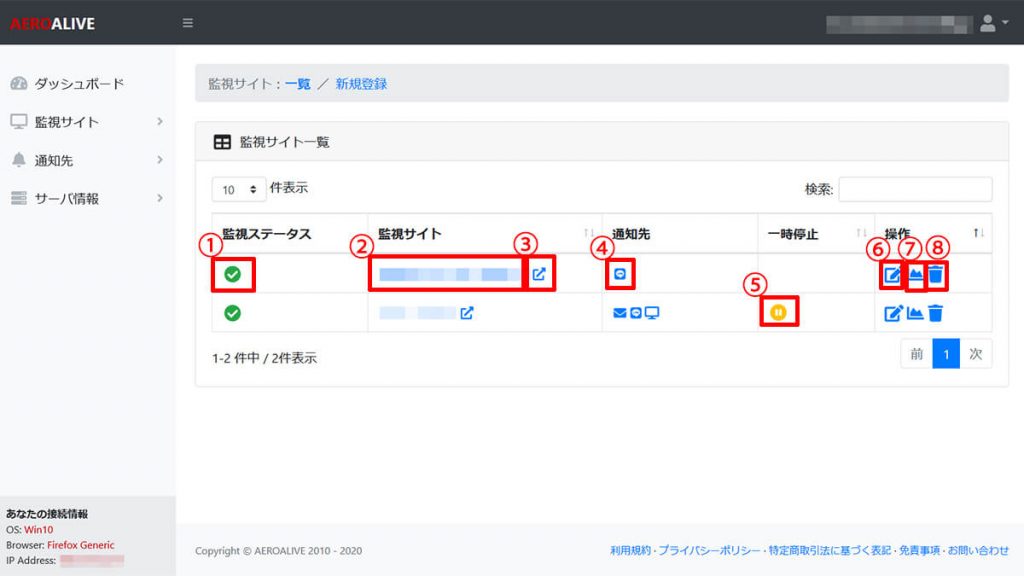The image size is (1024, 576).
Task: Click the first row's chat notification icon
Action: 620,274
